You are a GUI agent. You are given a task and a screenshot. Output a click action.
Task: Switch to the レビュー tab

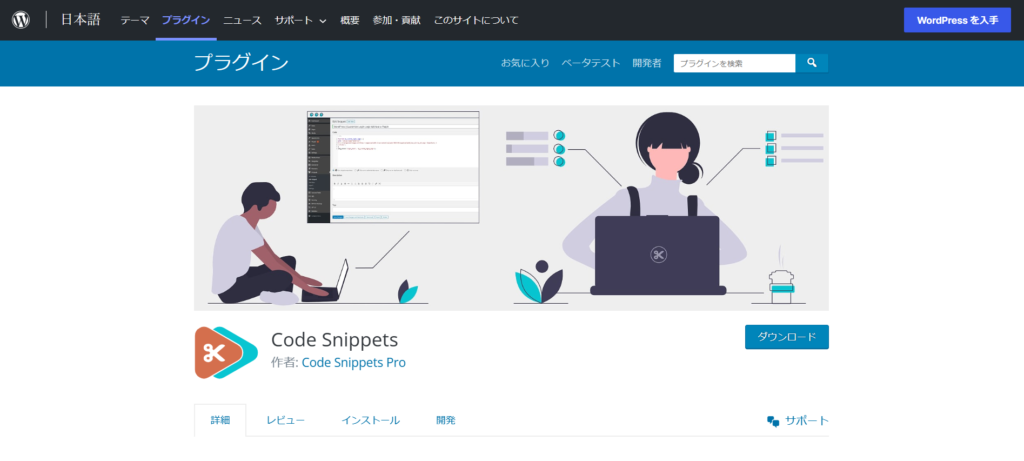285,421
